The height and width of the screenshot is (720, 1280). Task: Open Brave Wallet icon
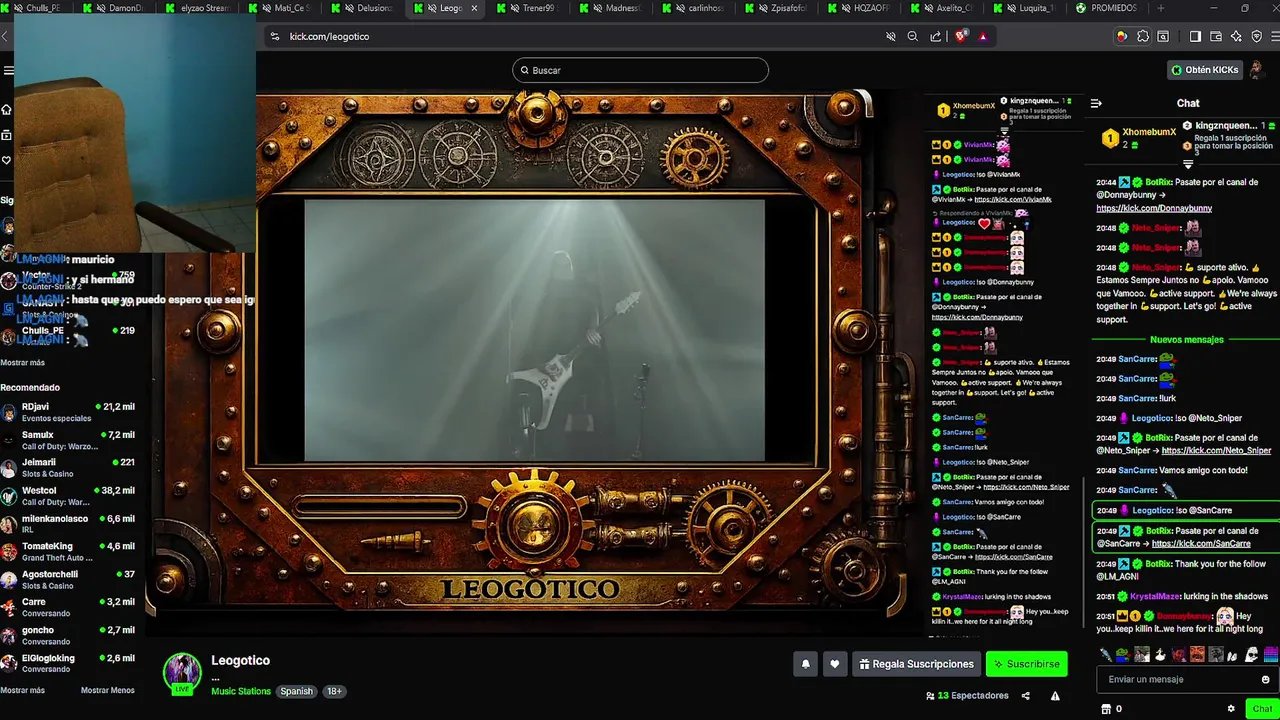click(1216, 36)
